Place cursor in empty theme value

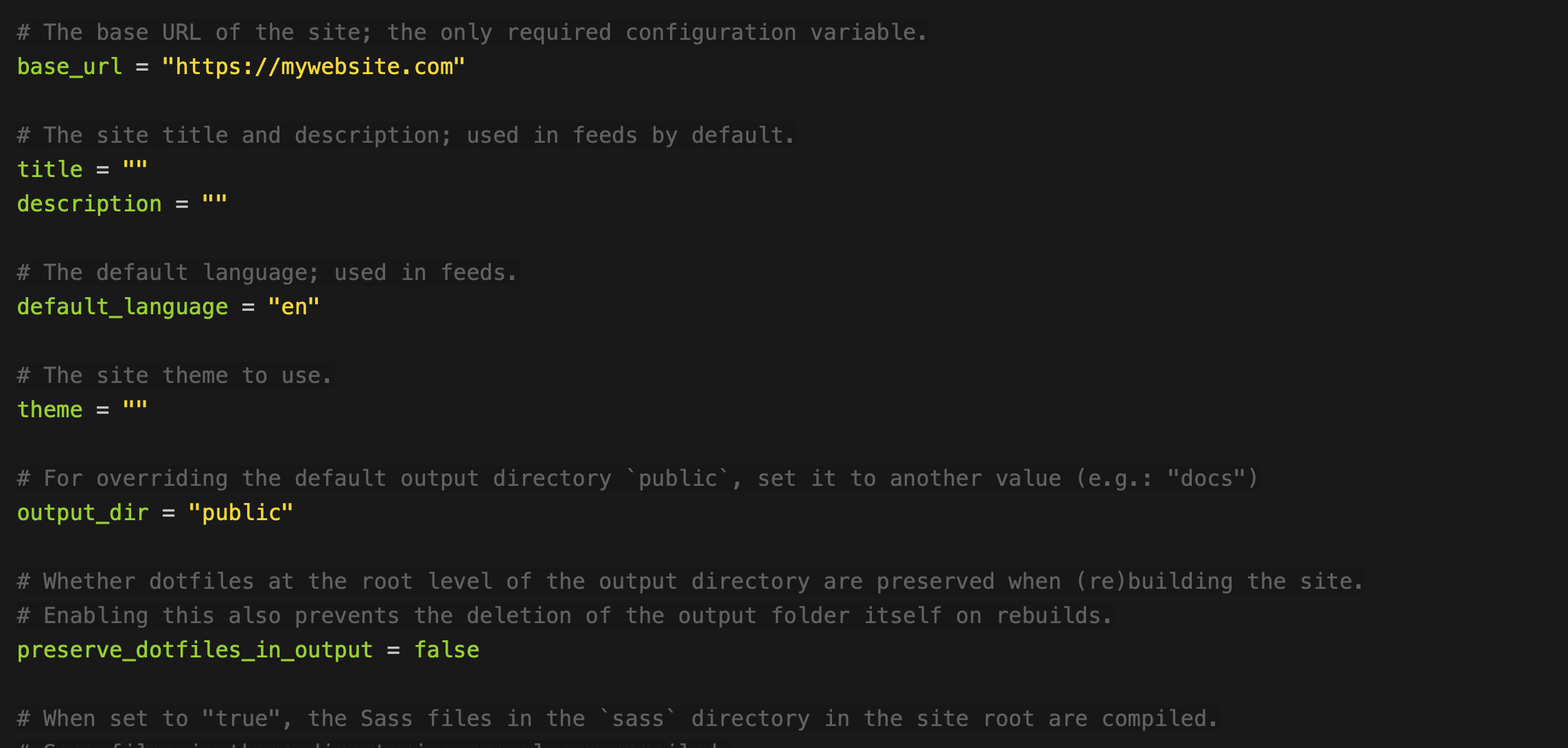[135, 409]
